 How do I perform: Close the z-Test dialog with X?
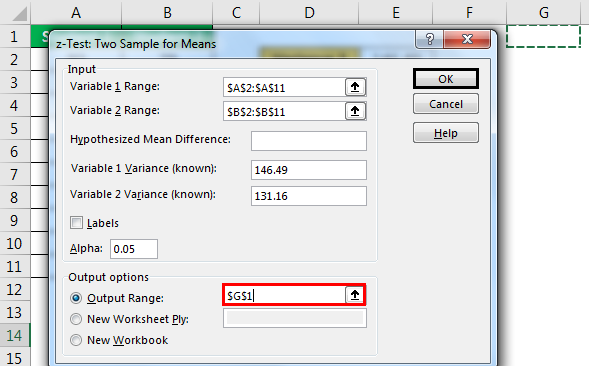467,39
